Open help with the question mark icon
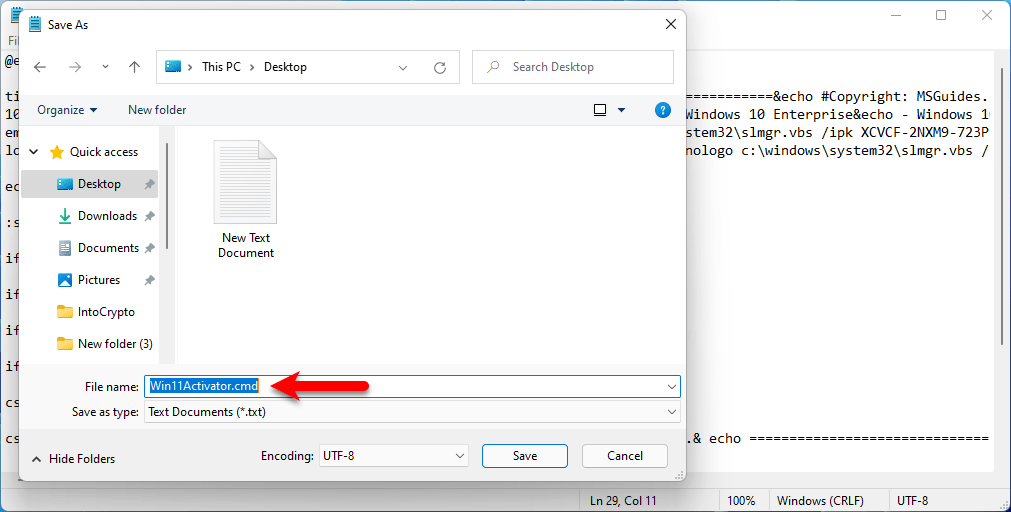This screenshot has height=512, width=1011. tap(662, 110)
